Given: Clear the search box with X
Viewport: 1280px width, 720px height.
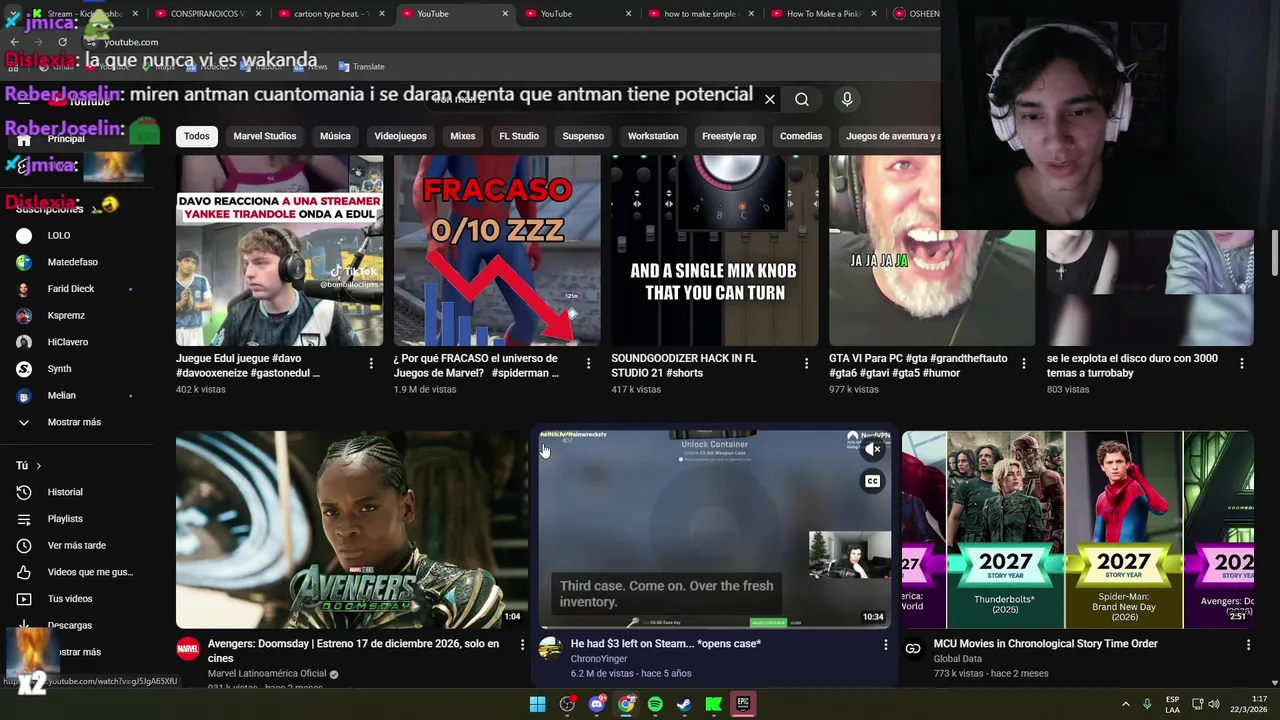Looking at the screenshot, I should pyautogui.click(x=770, y=99).
